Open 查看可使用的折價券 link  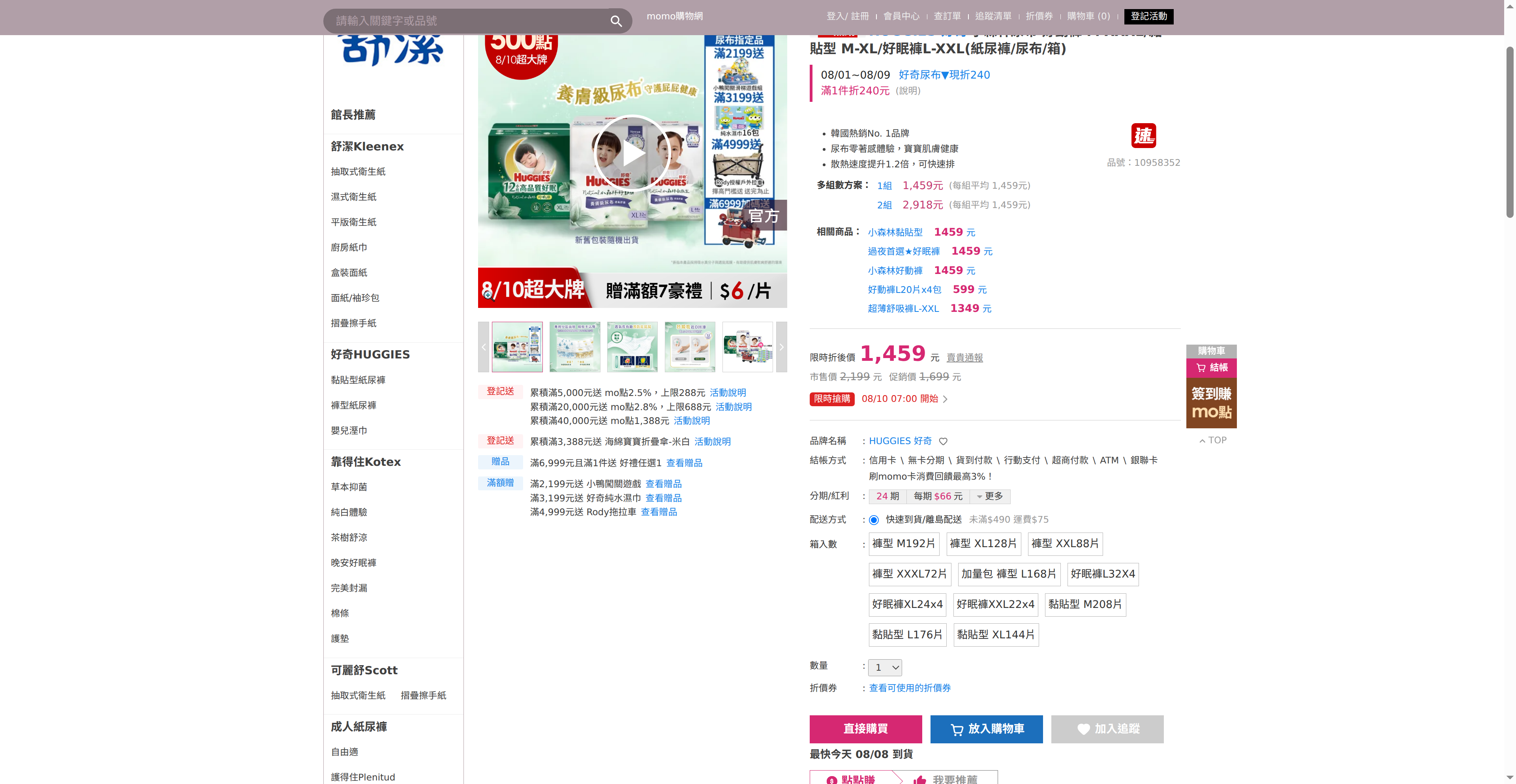tap(910, 688)
